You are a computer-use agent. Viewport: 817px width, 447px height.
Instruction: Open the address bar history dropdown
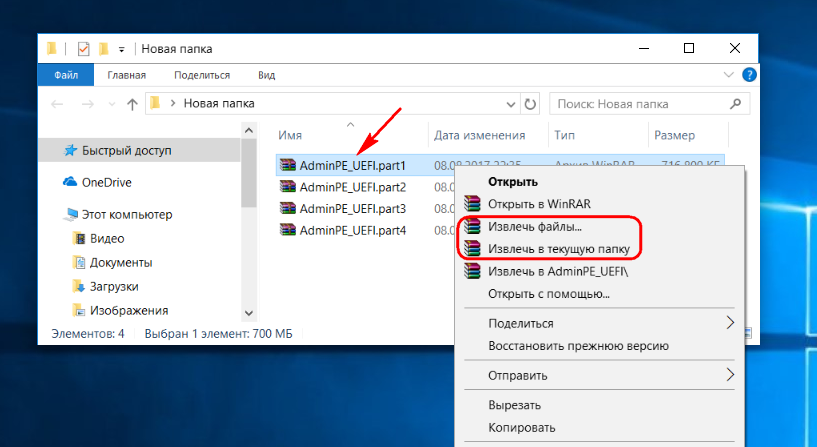click(511, 103)
